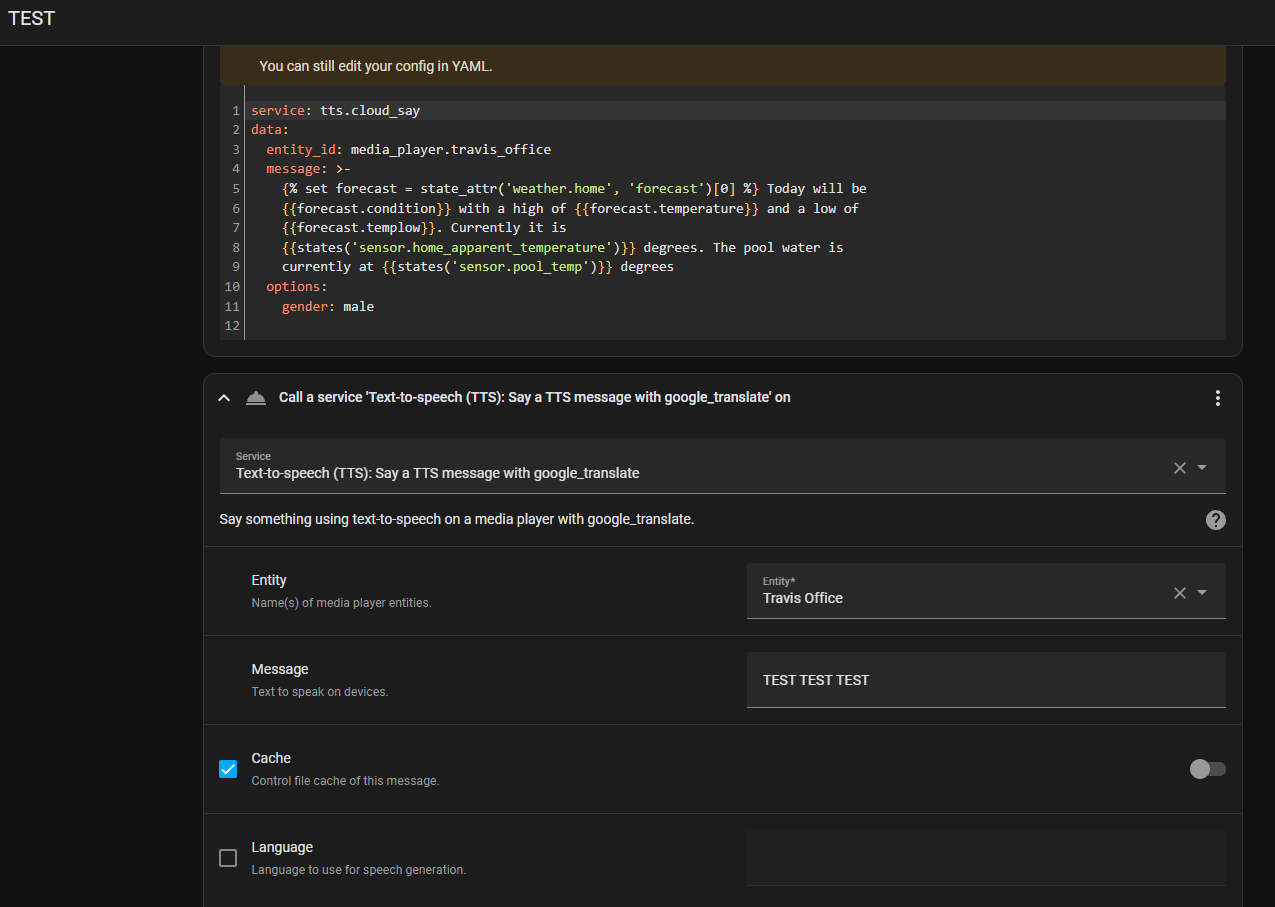
Task: Click the empty Language input field
Action: (x=985, y=857)
